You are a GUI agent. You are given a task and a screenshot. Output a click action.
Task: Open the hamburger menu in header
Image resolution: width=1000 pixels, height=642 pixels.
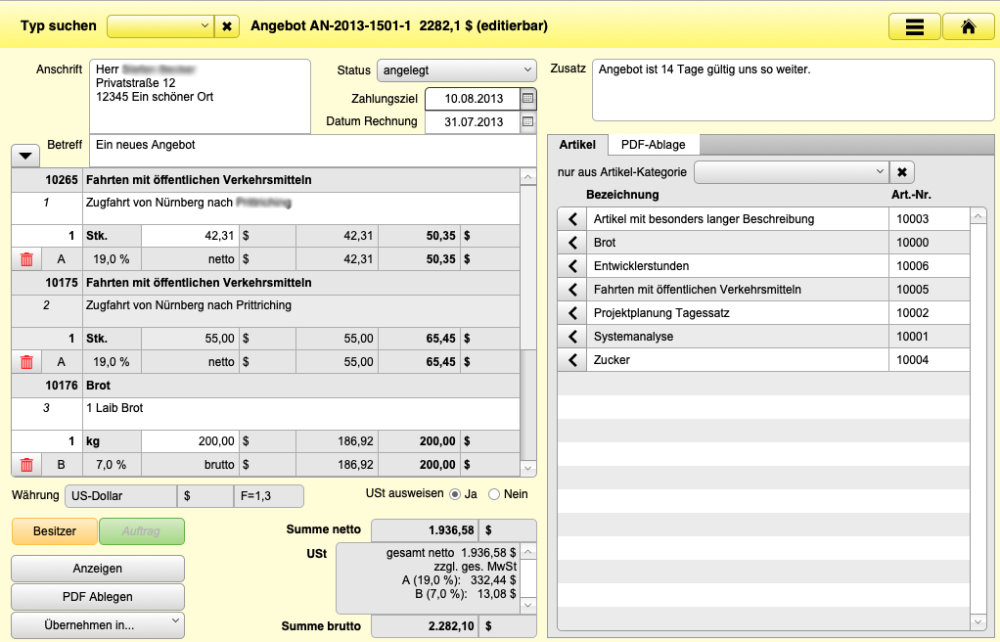click(914, 27)
